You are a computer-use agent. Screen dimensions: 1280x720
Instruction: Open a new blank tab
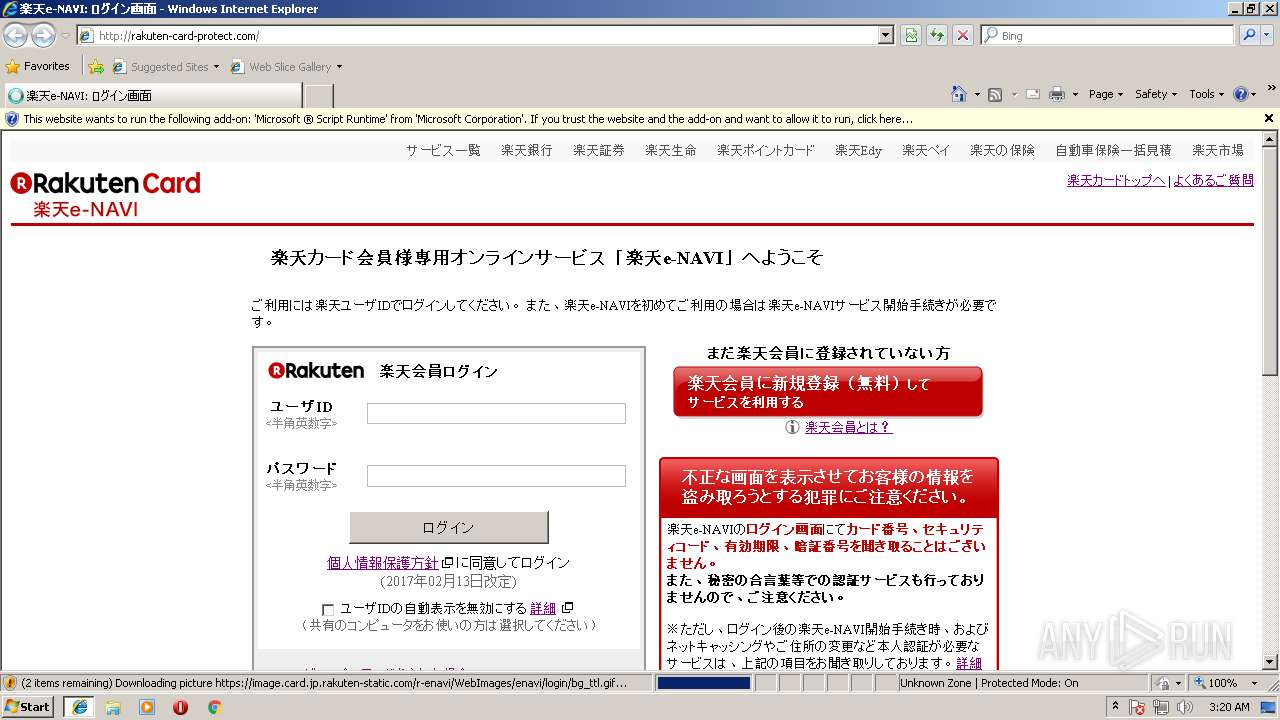[x=318, y=96]
